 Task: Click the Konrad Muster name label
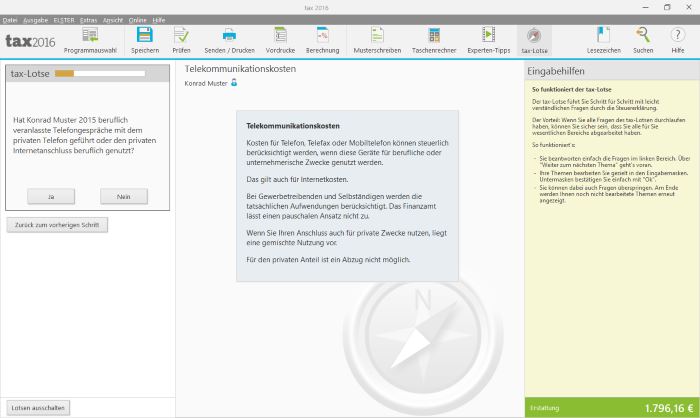(206, 83)
